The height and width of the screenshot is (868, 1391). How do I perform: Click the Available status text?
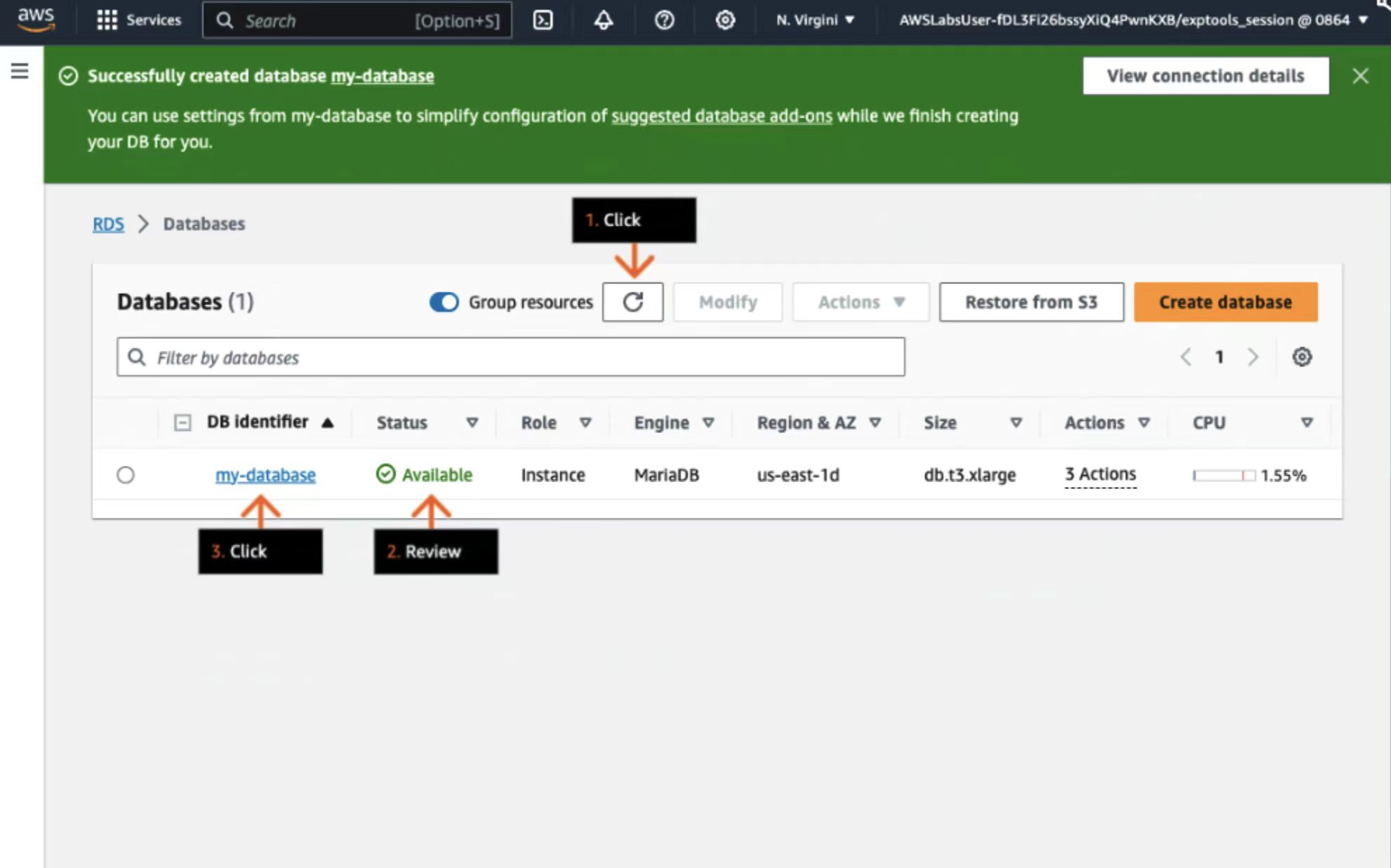(x=437, y=475)
